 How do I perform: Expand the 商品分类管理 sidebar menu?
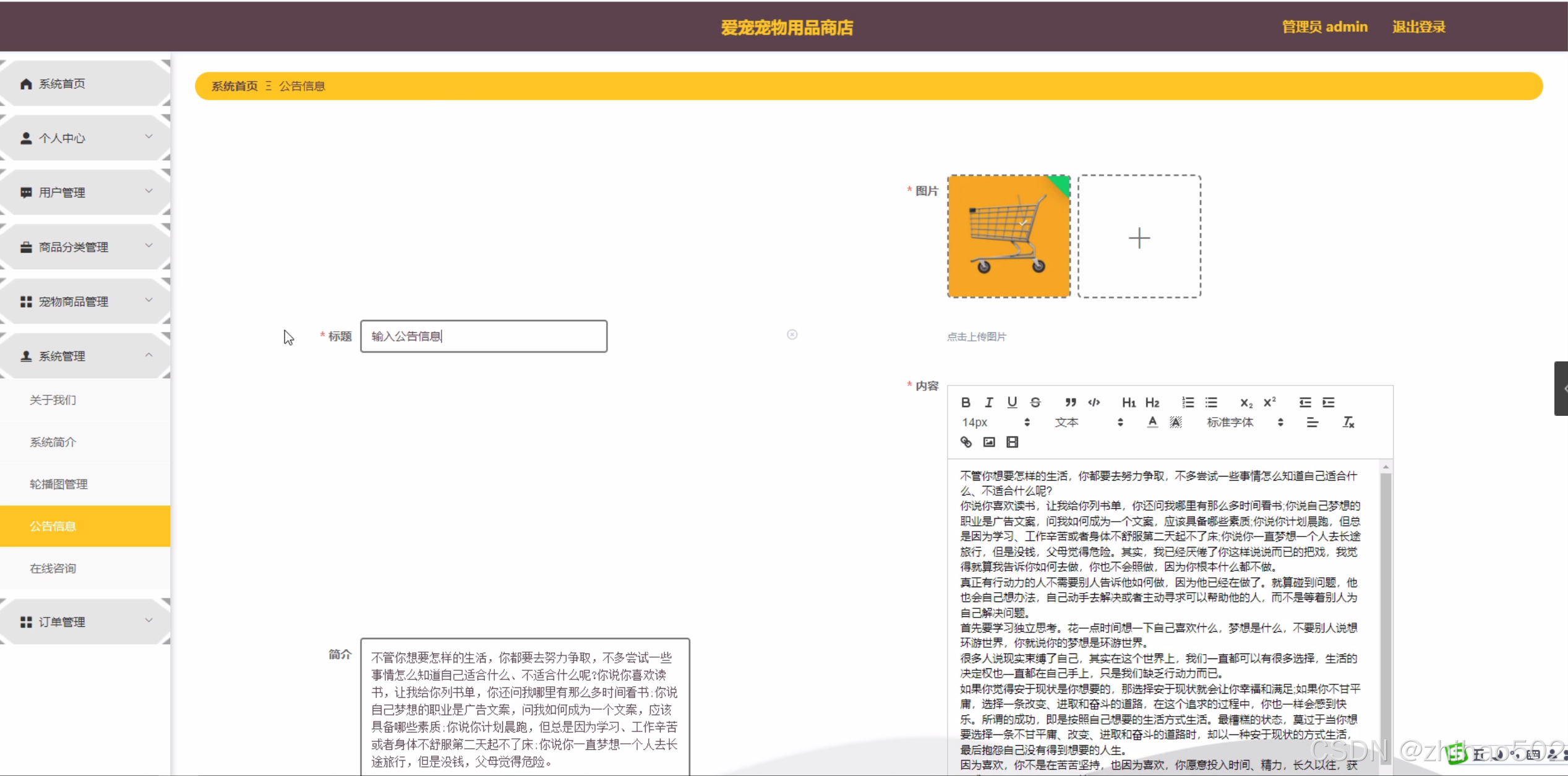(x=85, y=247)
